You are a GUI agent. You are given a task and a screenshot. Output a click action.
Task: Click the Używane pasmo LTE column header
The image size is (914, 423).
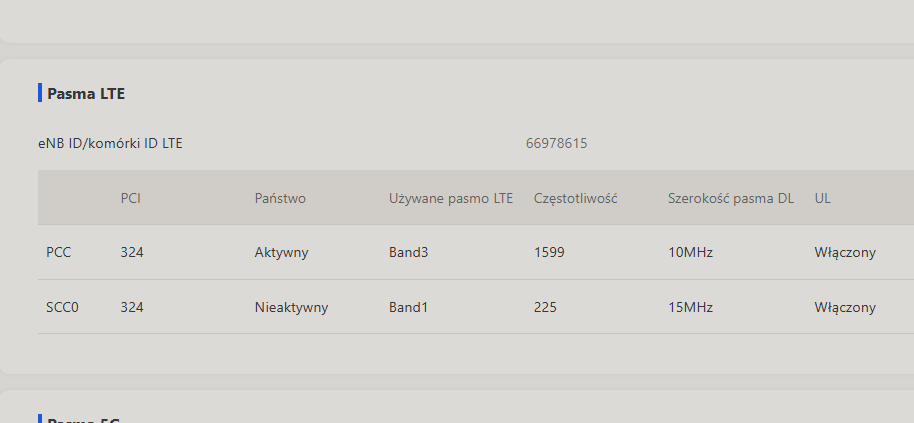point(451,199)
